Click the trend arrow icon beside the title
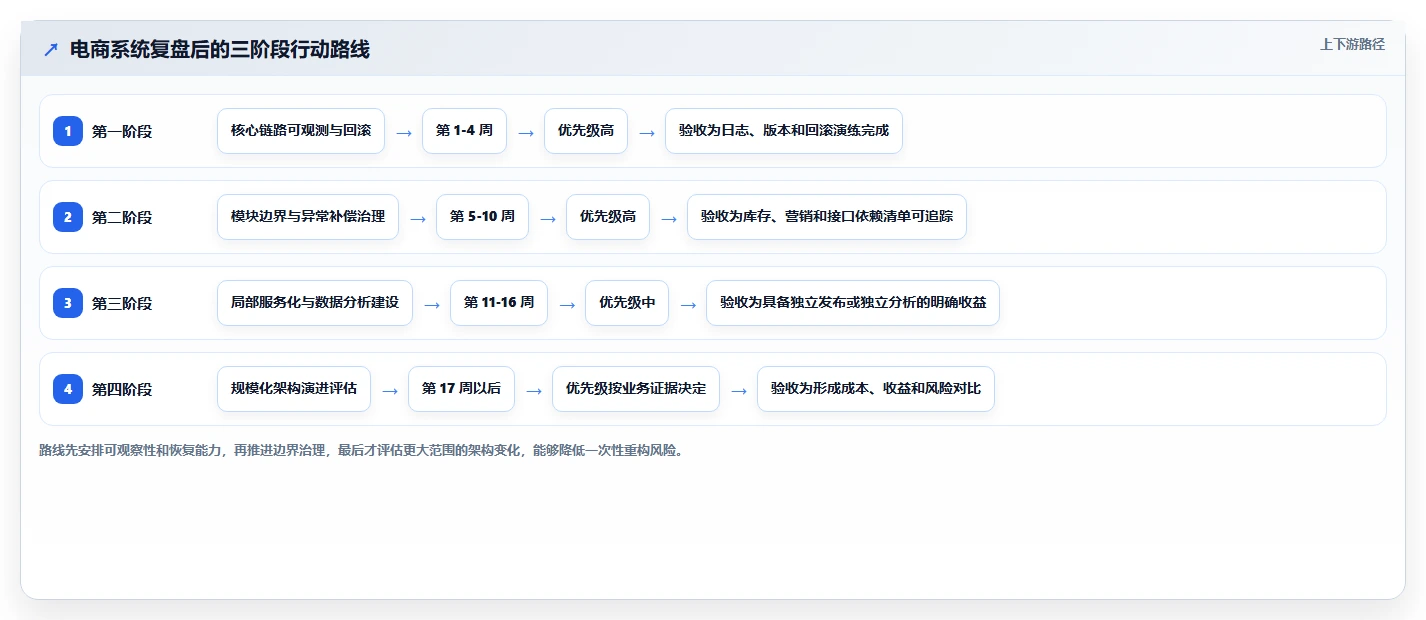This screenshot has height=620, width=1426. pyautogui.click(x=51, y=49)
